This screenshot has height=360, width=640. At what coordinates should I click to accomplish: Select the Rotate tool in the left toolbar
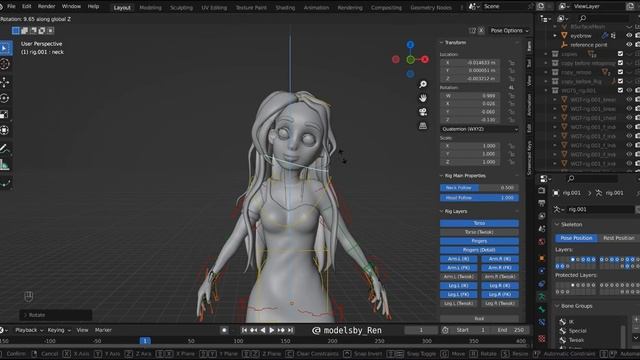point(5,98)
